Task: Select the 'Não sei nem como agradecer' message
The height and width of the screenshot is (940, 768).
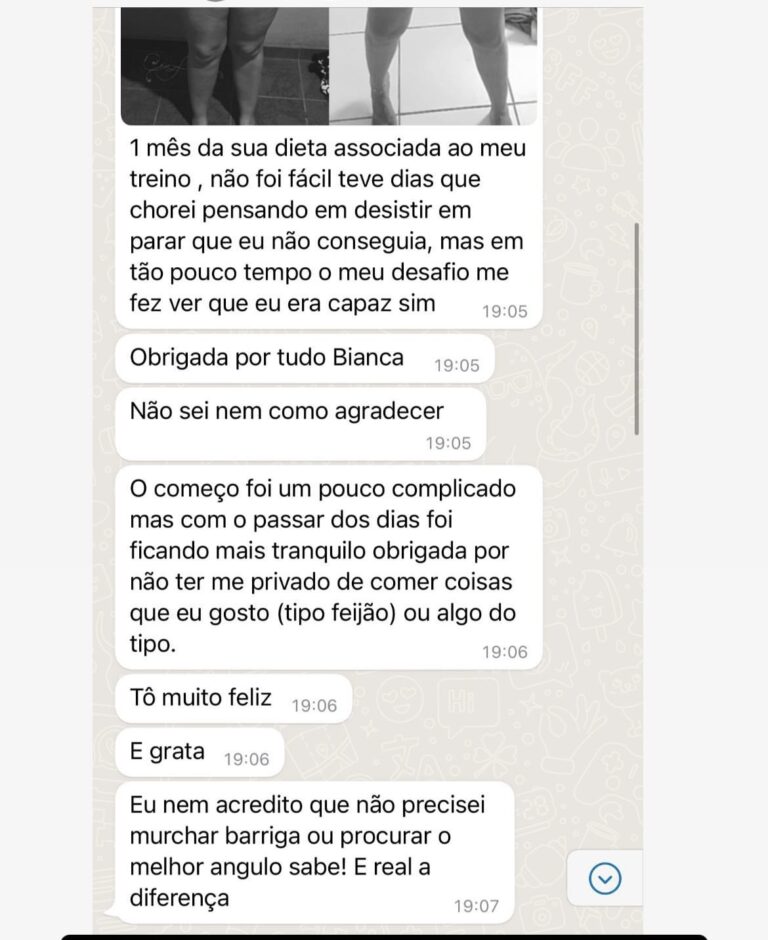Action: click(300, 424)
